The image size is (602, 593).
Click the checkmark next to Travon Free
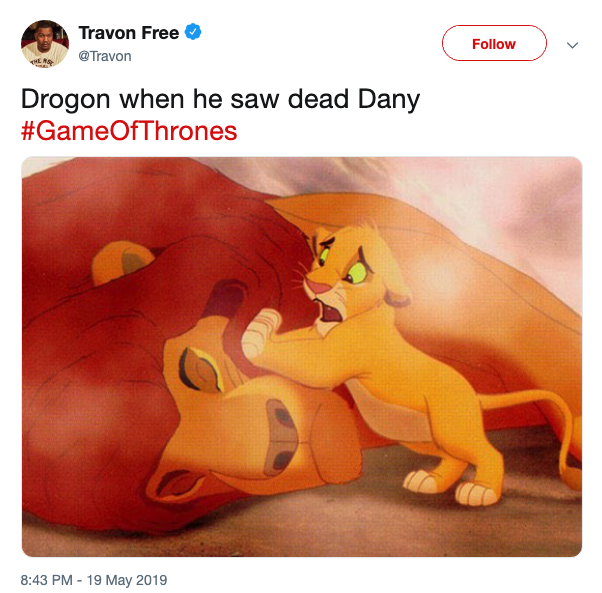point(193,32)
